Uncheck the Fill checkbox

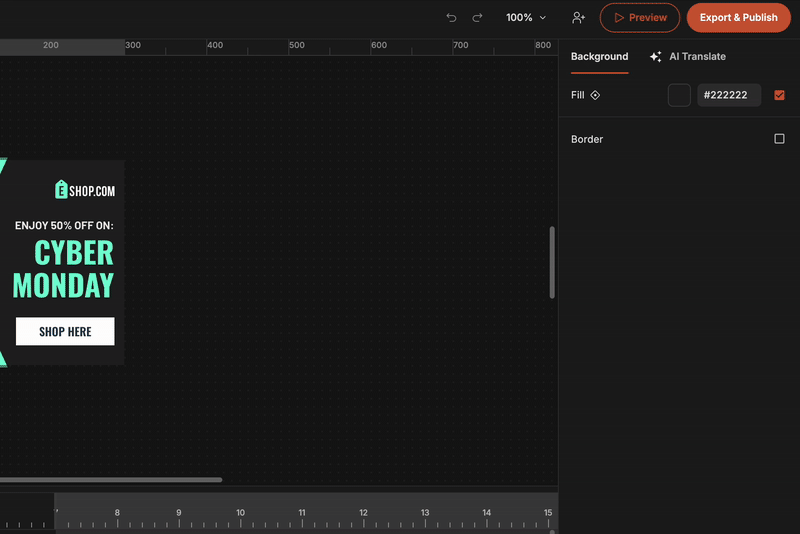point(779,96)
